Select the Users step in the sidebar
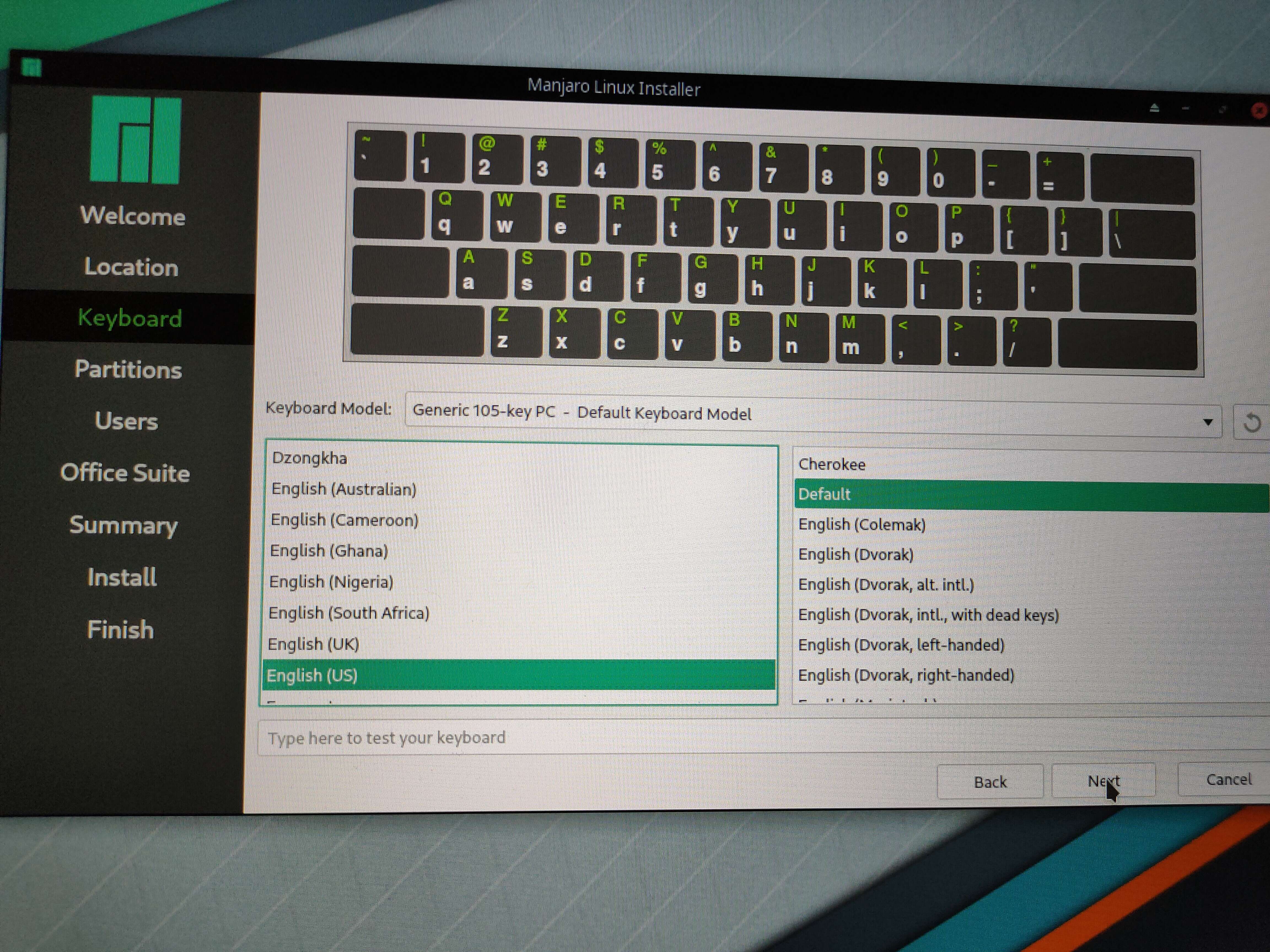 pos(126,421)
